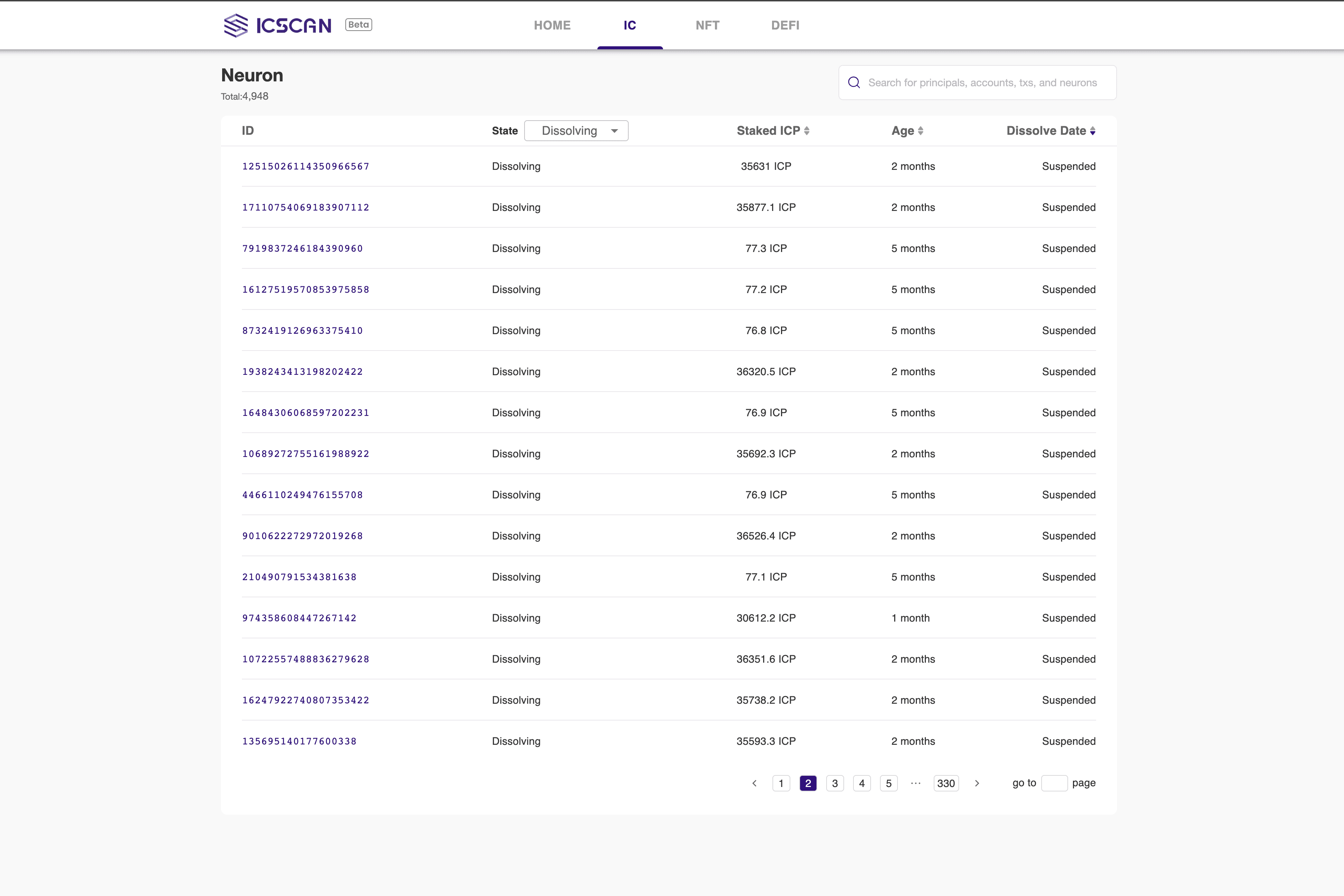This screenshot has height=896, width=1344.
Task: Jump to last page 330
Action: 946,783
